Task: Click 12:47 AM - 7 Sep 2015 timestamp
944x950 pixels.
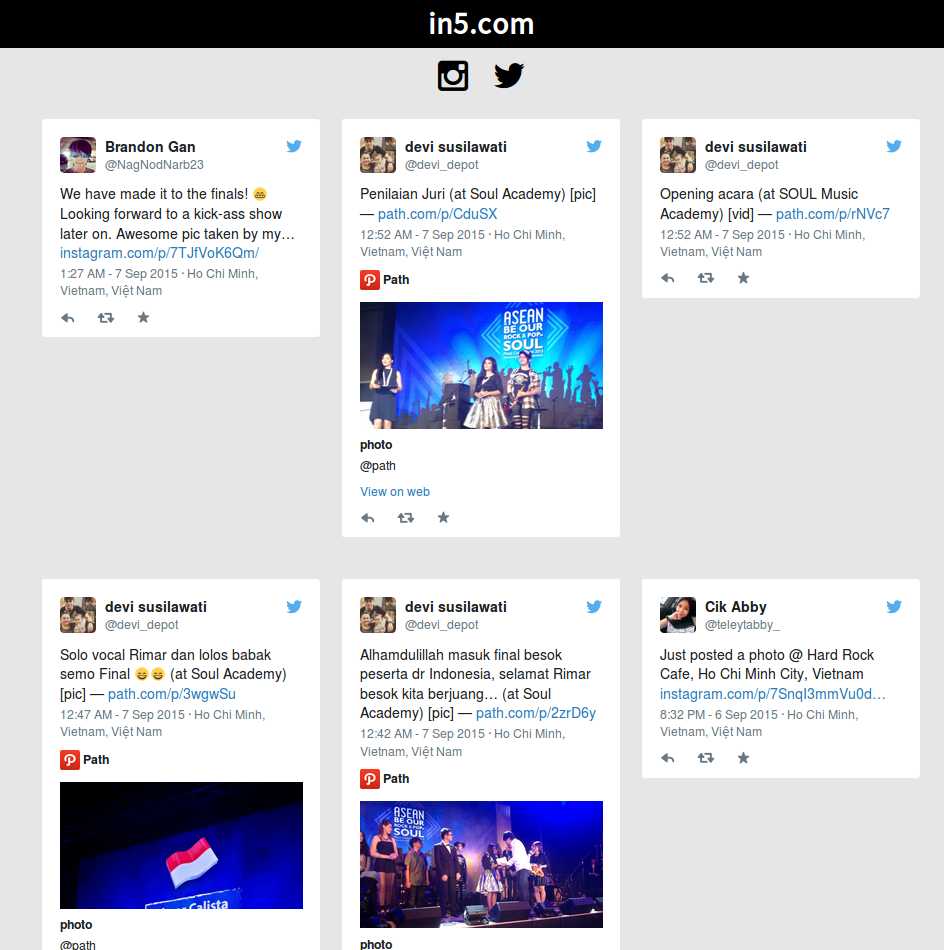Action: [x=122, y=715]
